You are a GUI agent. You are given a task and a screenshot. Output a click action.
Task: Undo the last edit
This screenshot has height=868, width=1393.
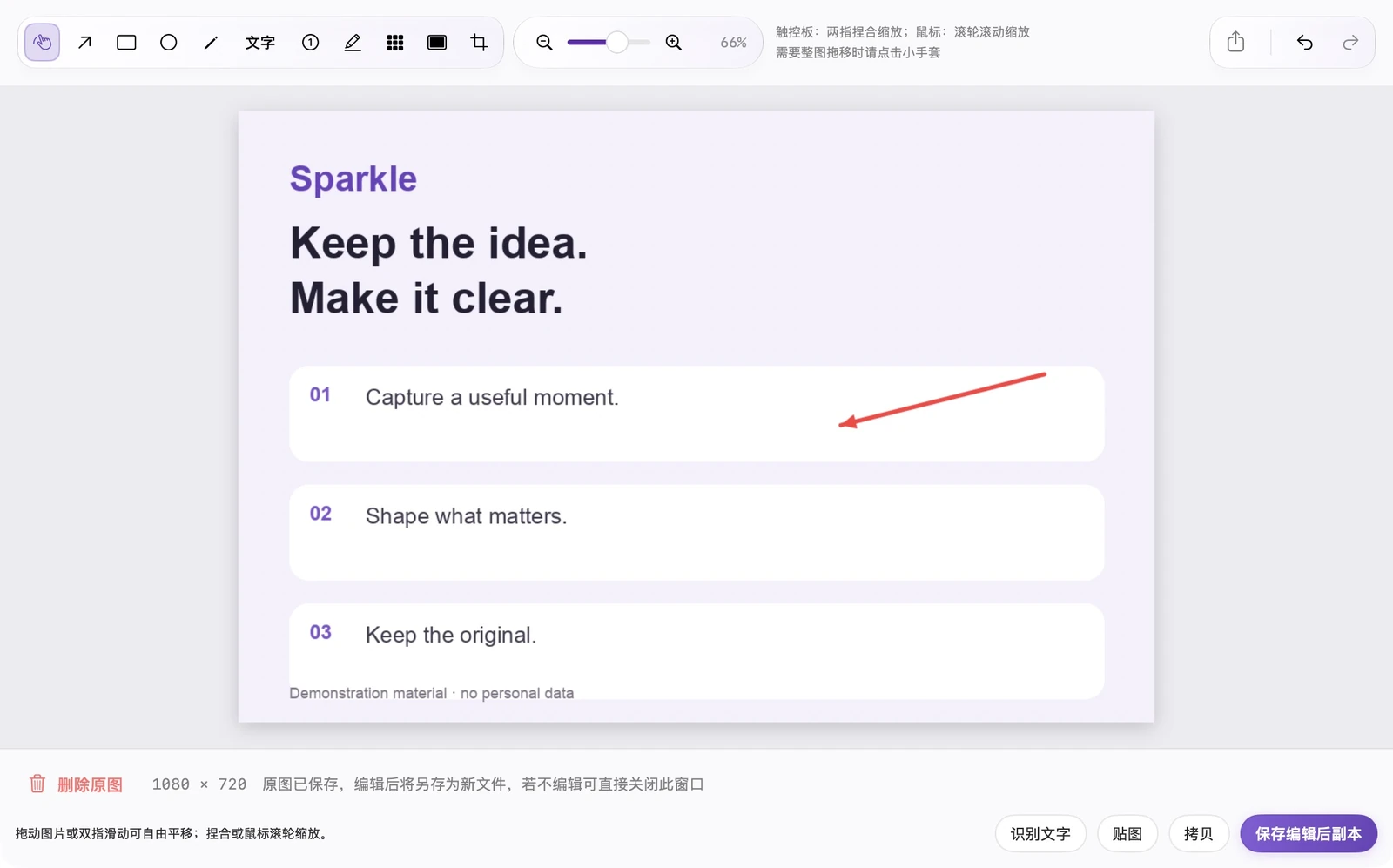pos(1304,43)
